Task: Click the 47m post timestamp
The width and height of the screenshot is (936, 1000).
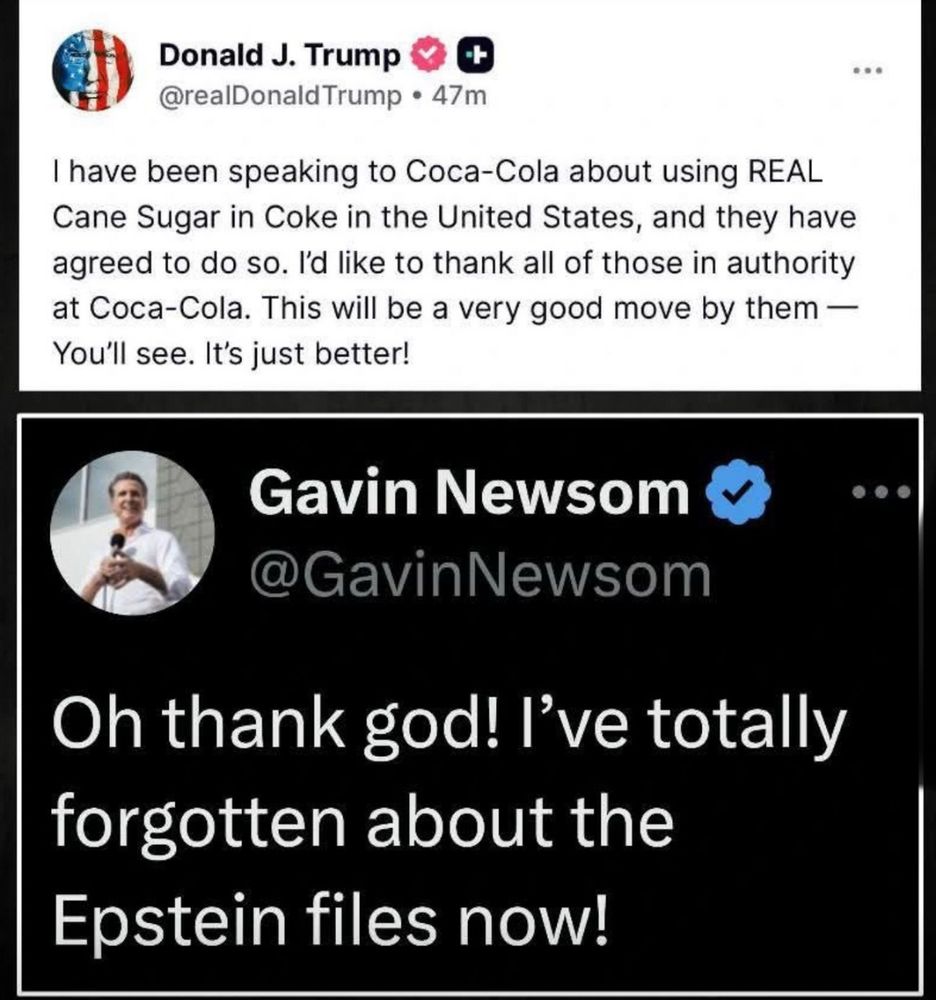Action: pos(459,96)
